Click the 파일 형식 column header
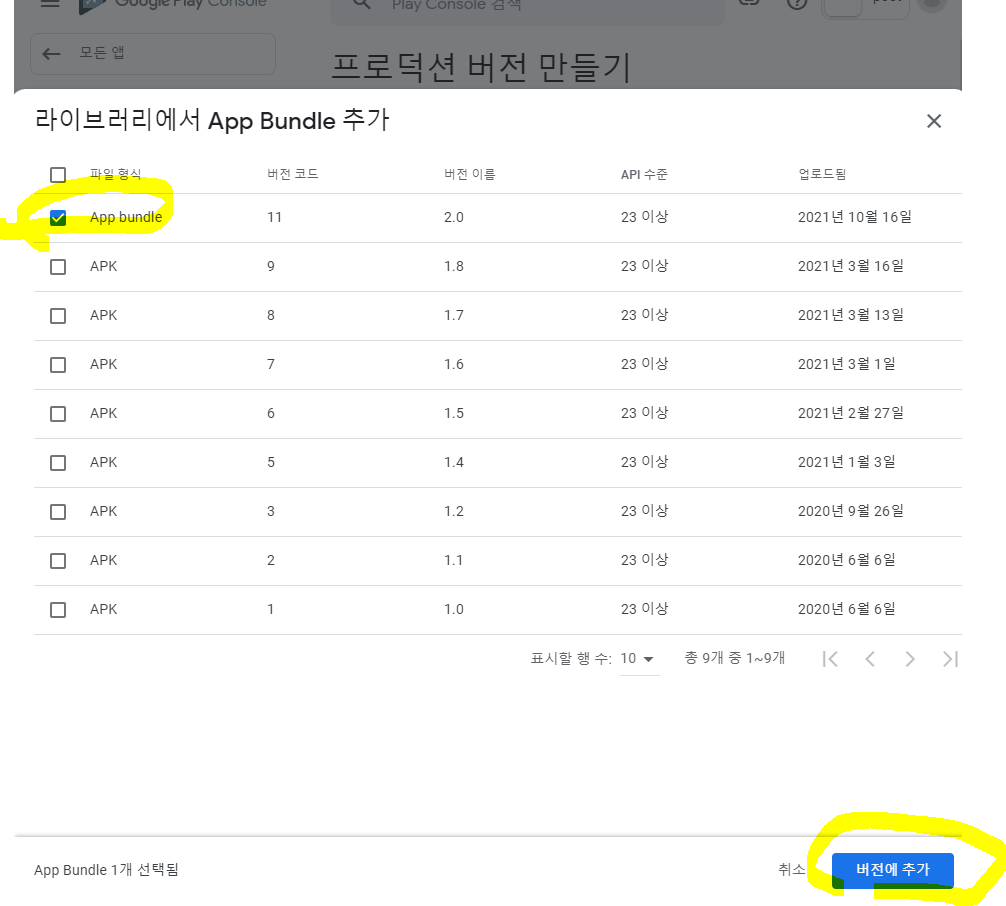This screenshot has width=1006, height=906. 115,174
